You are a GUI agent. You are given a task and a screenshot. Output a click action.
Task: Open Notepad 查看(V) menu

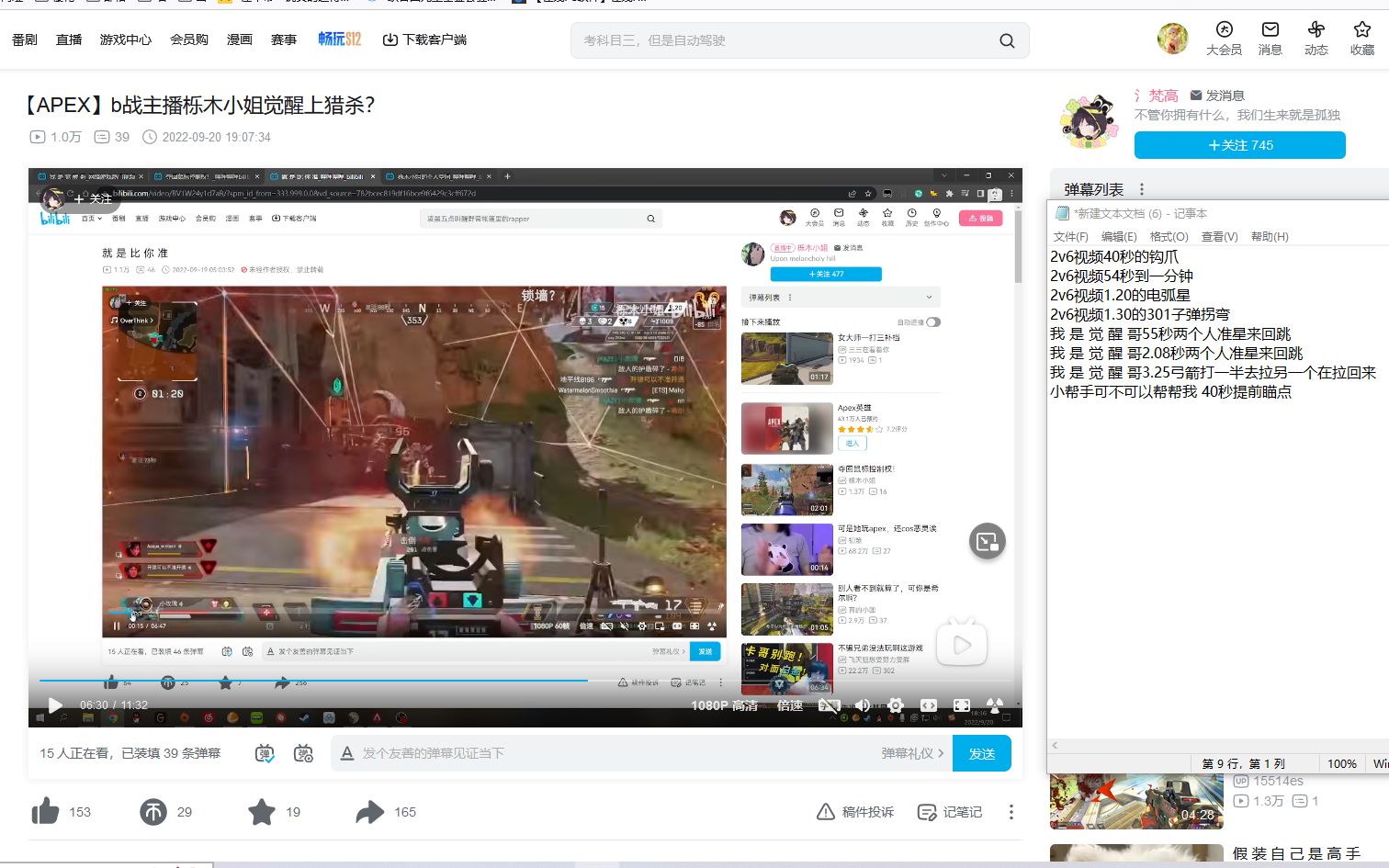(1220, 237)
